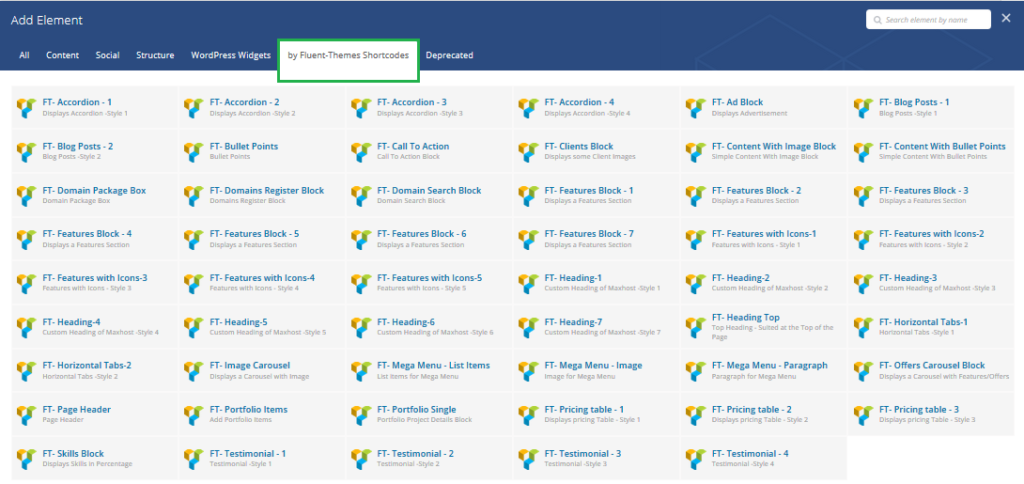Click the FT- Skills Block icon
The height and width of the screenshot is (484, 1024).
pyautogui.click(x=27, y=458)
